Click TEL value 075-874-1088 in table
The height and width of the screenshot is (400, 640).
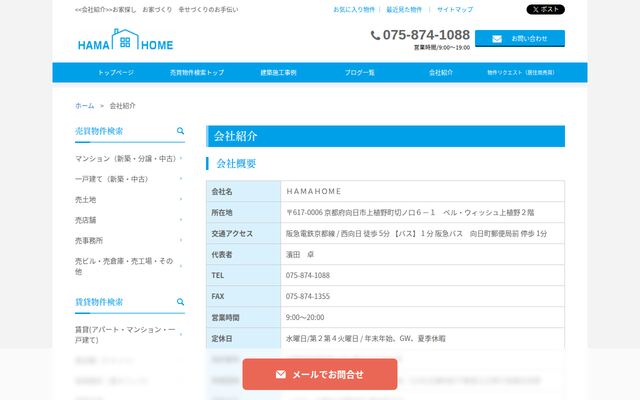coord(307,275)
